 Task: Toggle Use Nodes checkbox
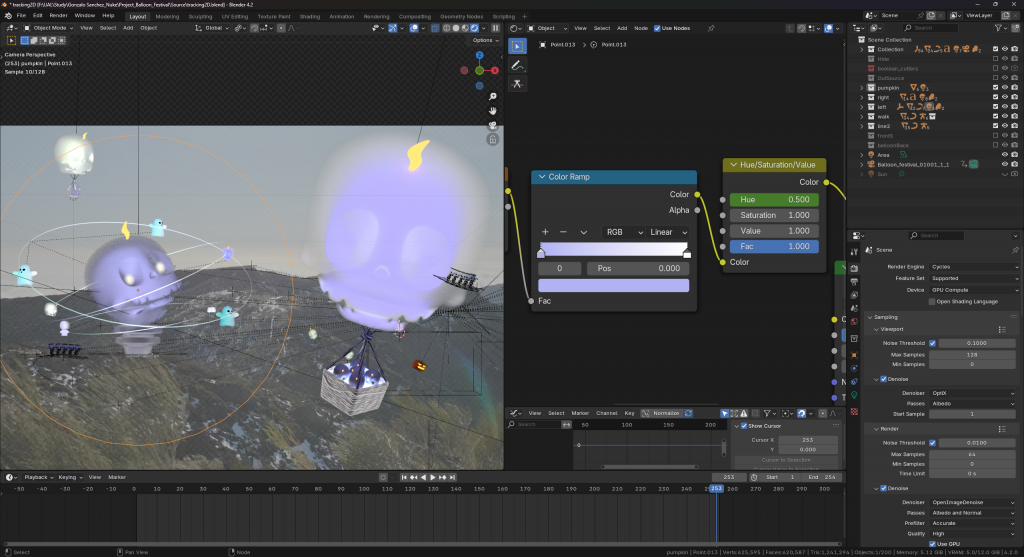pos(657,28)
